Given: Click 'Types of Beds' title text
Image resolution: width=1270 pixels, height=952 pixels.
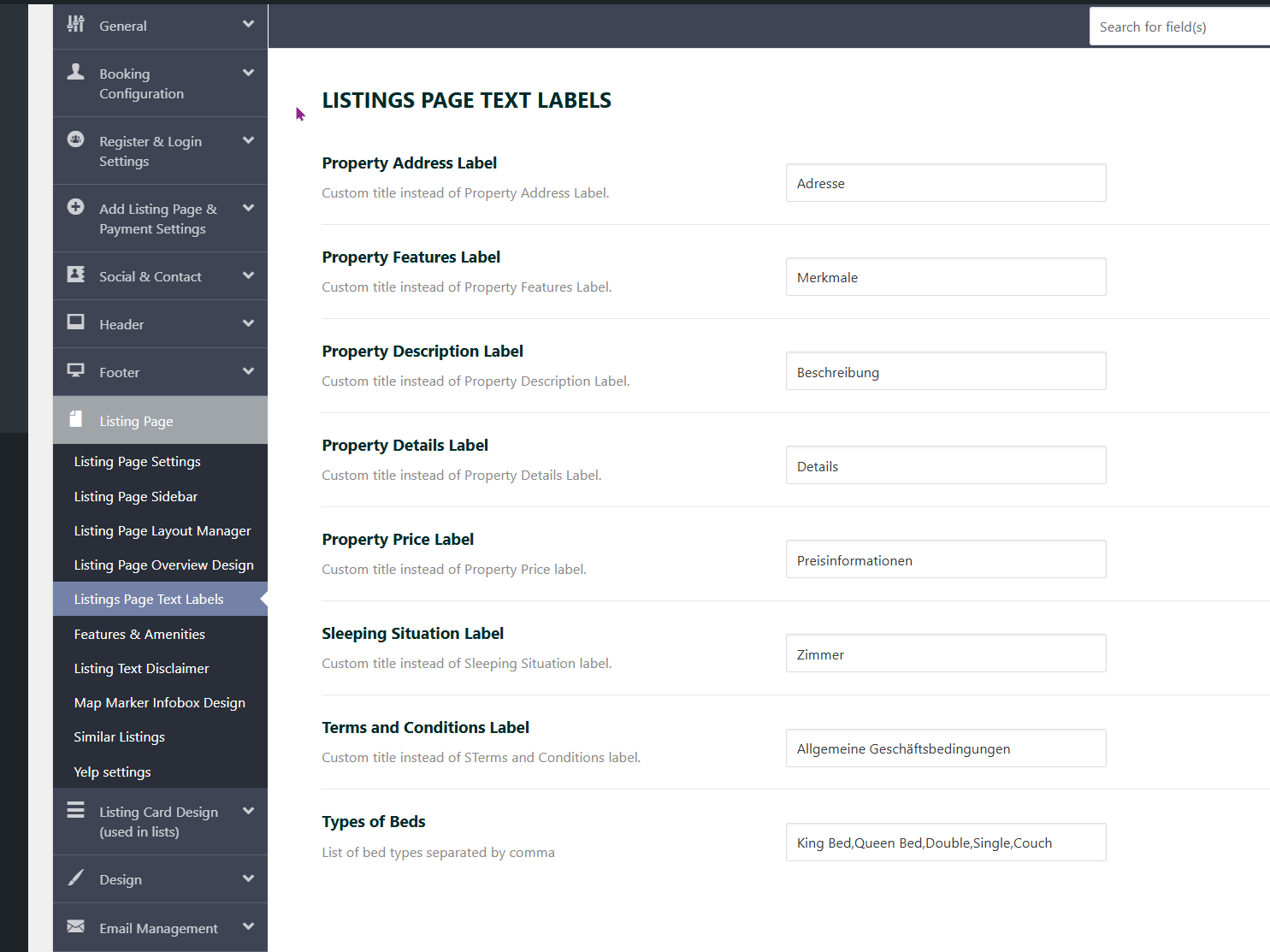Looking at the screenshot, I should click(374, 821).
